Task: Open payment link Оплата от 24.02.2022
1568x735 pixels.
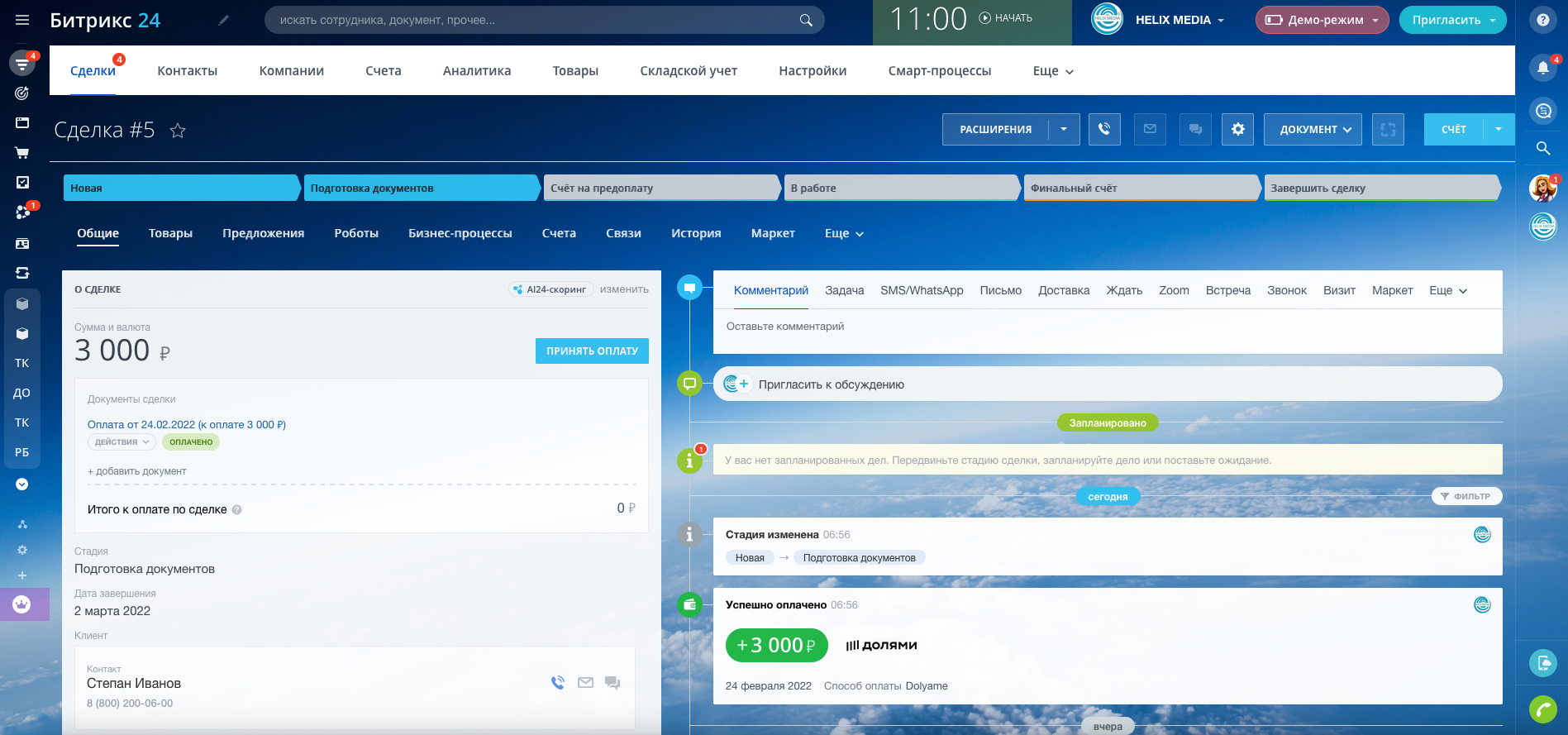Action: 186,424
